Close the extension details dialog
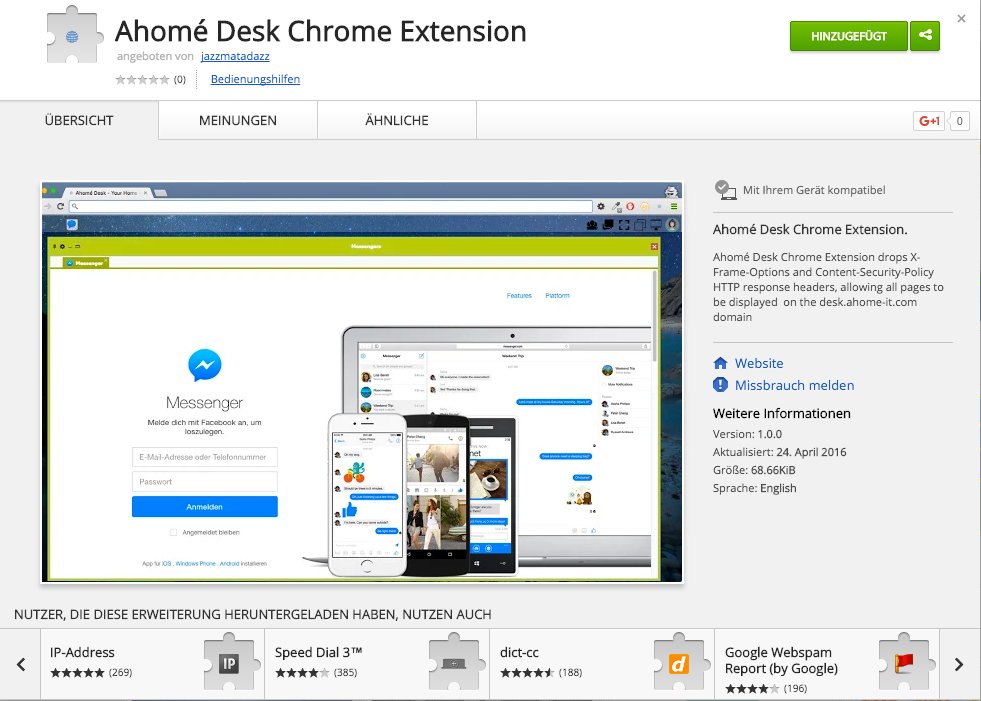Viewport: 981px width, 701px height. pyautogui.click(x=962, y=19)
